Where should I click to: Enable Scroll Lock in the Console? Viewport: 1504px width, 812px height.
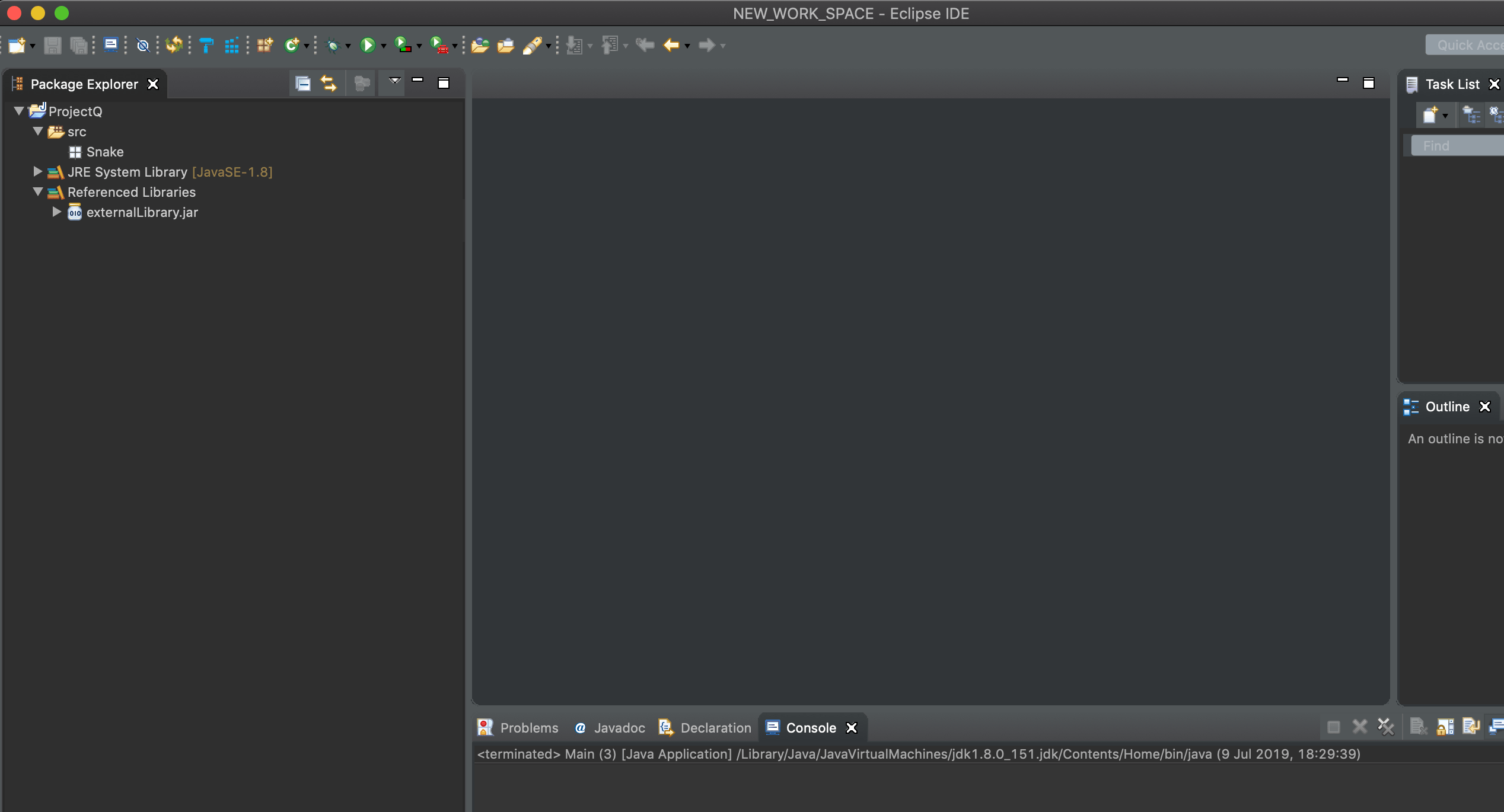click(1445, 726)
